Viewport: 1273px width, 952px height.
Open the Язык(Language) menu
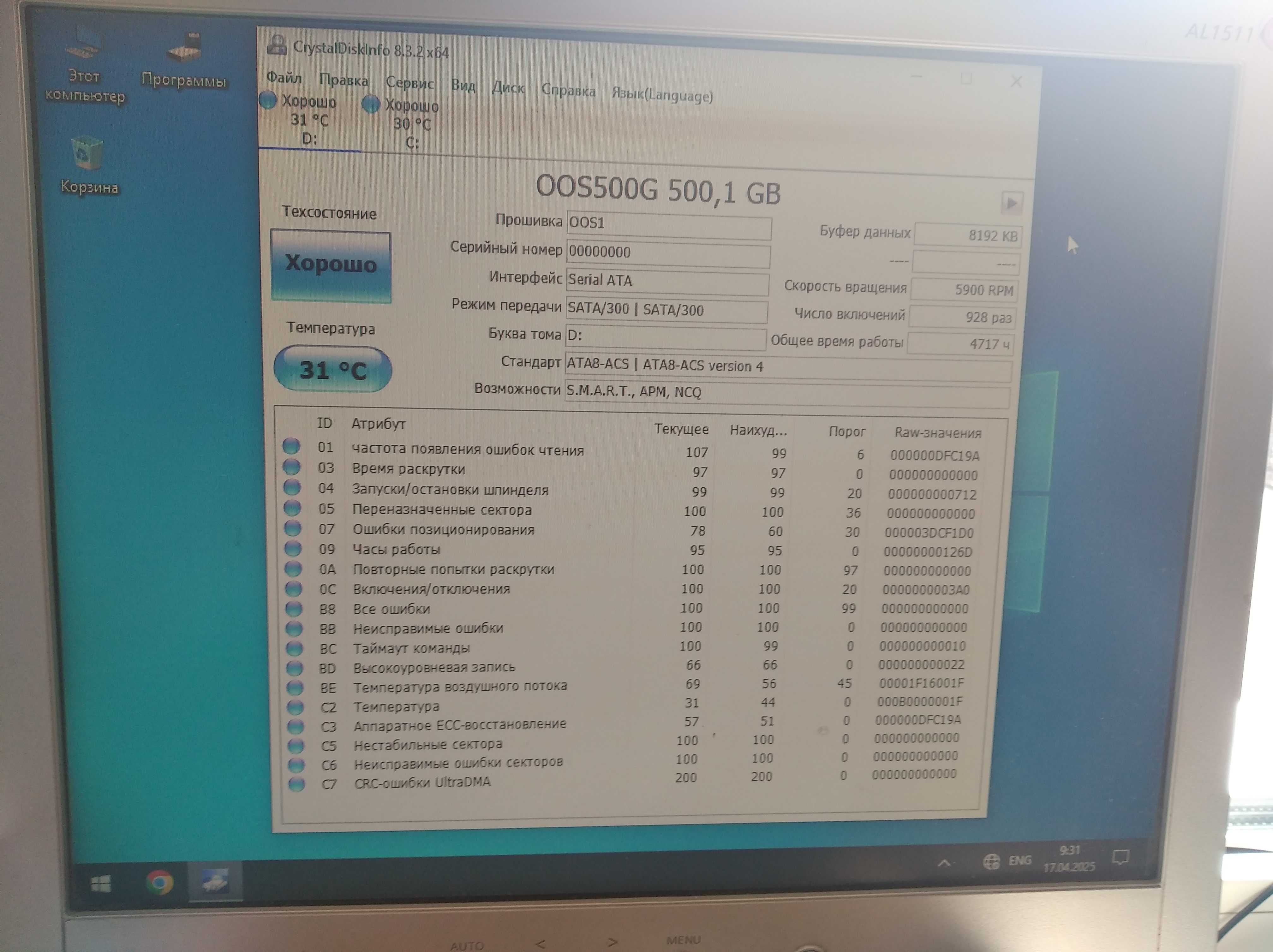[662, 95]
